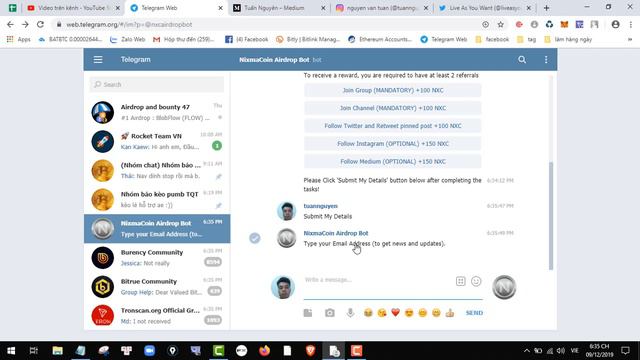
Task: Select the bot message check circle
Action: [255, 238]
